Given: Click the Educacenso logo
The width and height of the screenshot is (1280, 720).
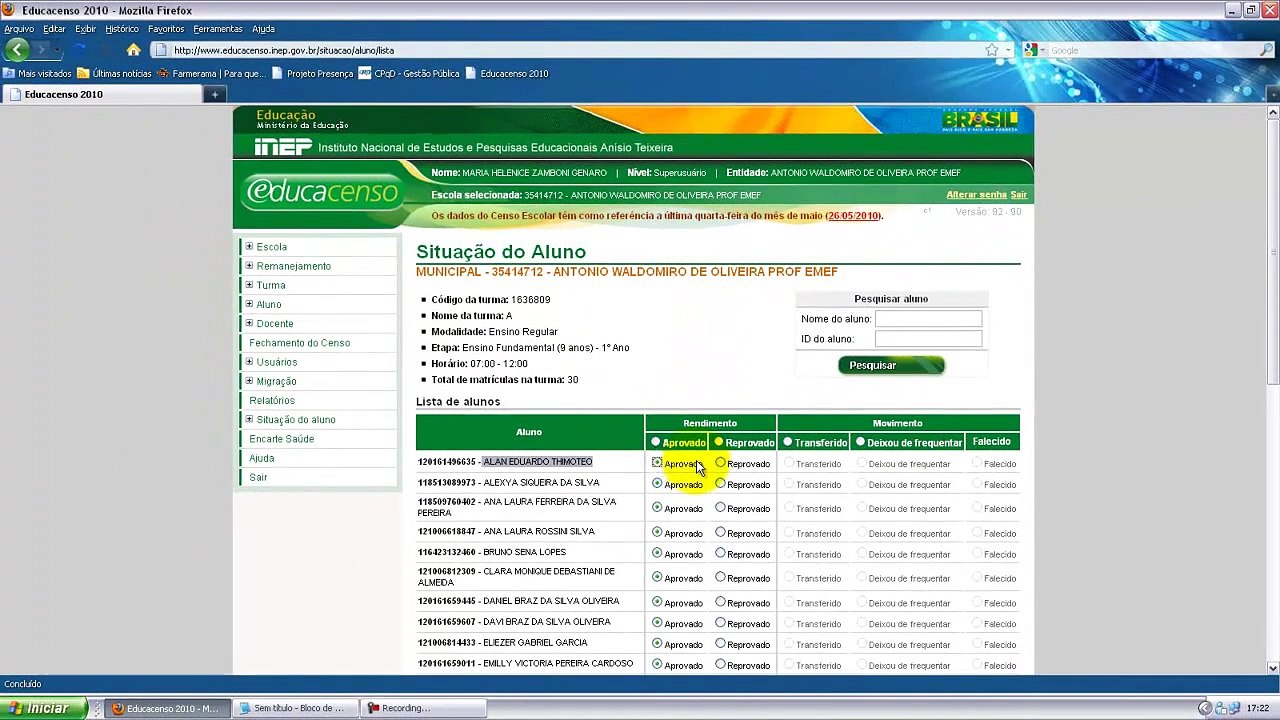Looking at the screenshot, I should coord(323,190).
